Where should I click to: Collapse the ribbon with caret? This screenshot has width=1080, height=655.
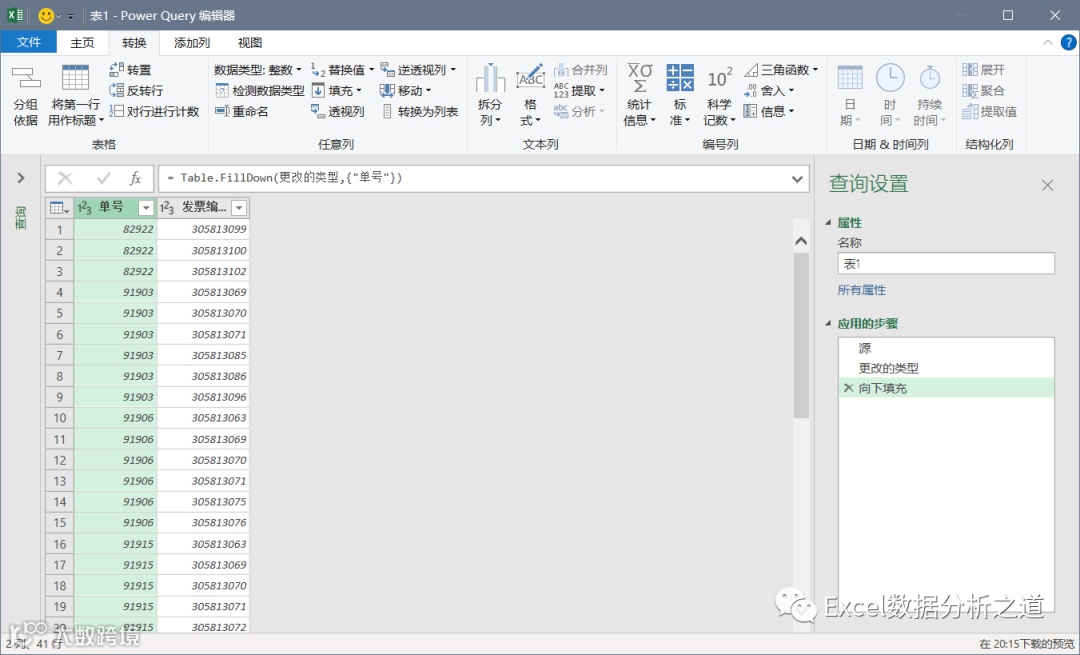[1048, 43]
